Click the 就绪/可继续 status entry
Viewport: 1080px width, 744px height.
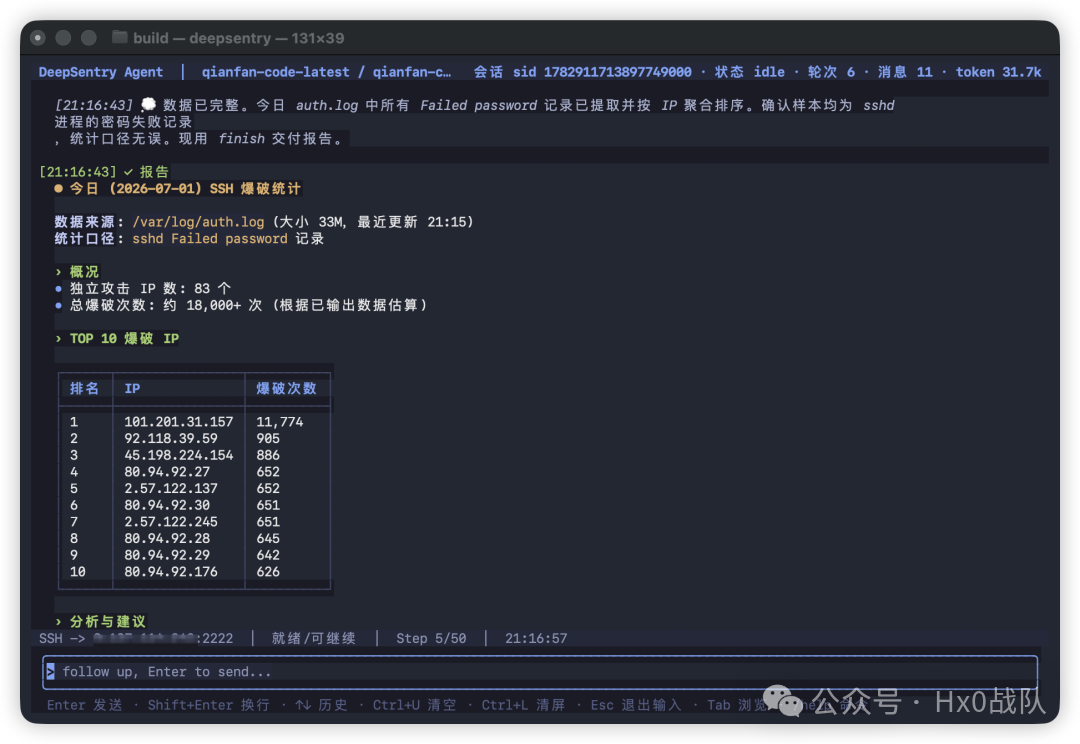coord(313,639)
